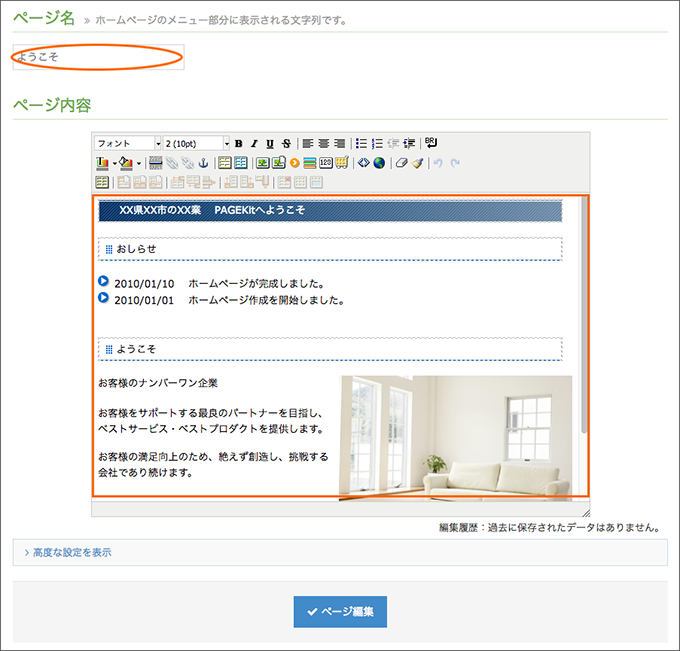Center-align the text

(324, 144)
